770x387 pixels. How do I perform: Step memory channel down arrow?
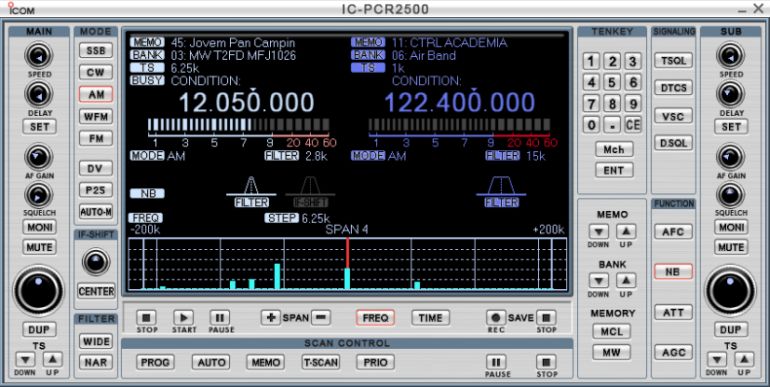[x=598, y=231]
